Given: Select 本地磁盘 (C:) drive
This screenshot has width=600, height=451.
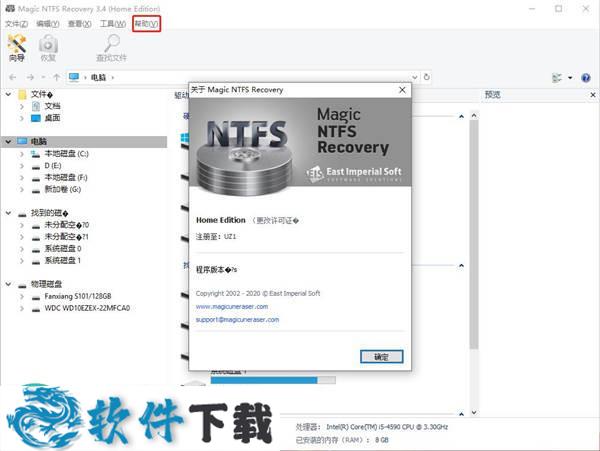Looking at the screenshot, I should (x=66, y=154).
